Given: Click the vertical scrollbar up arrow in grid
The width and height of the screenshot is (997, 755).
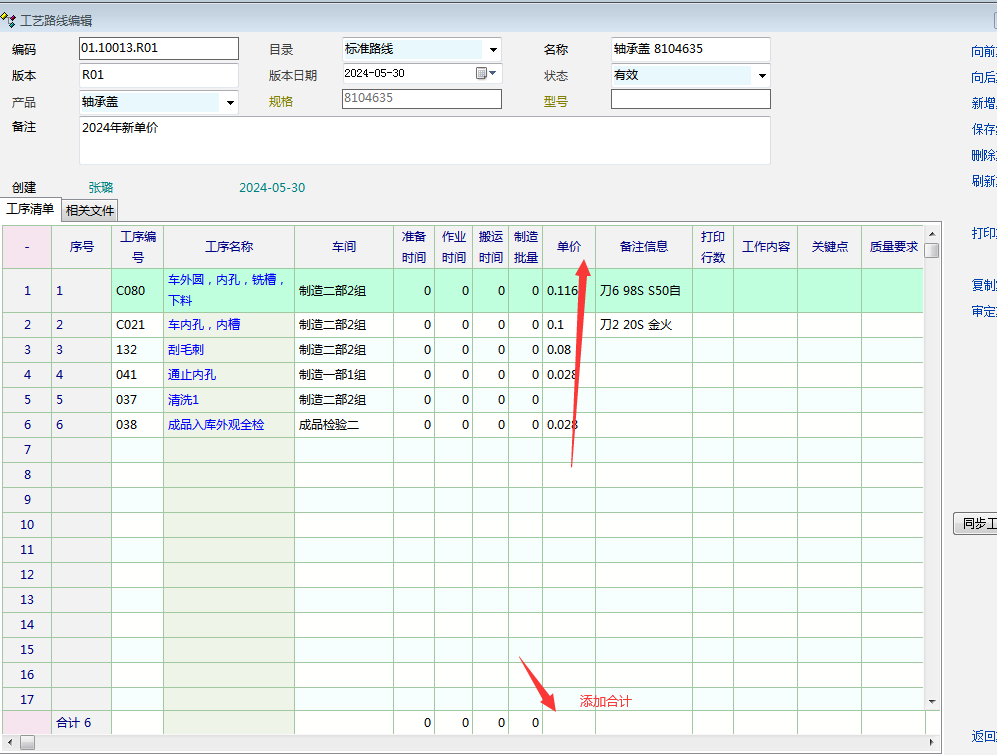Looking at the screenshot, I should (932, 232).
